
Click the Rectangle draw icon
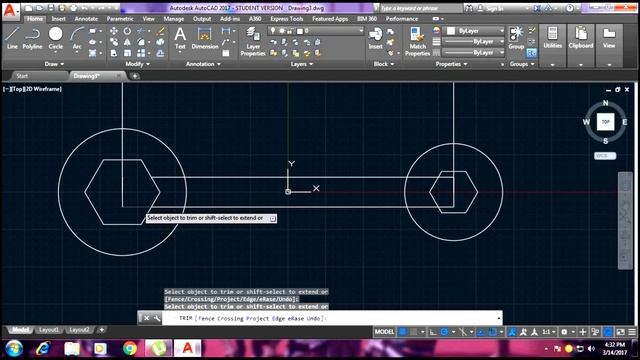(x=93, y=31)
